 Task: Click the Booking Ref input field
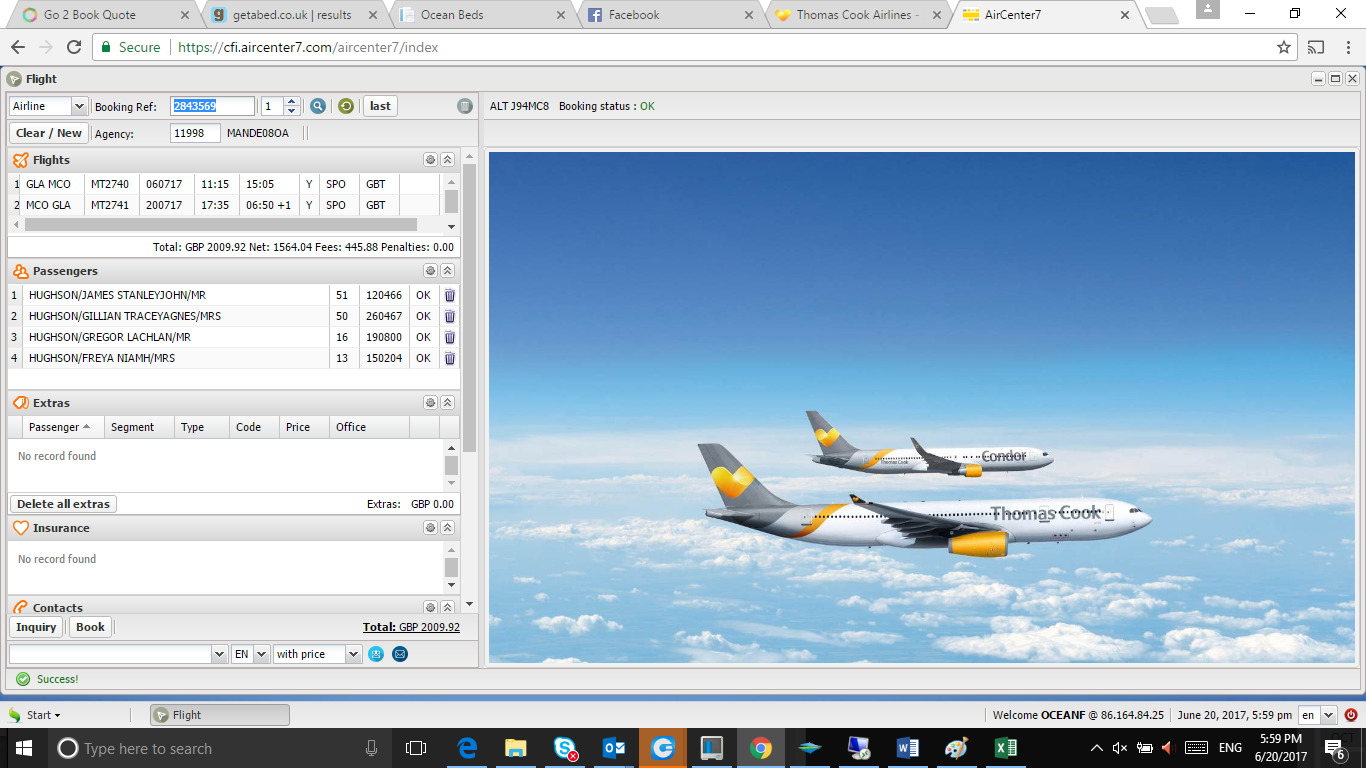point(212,106)
